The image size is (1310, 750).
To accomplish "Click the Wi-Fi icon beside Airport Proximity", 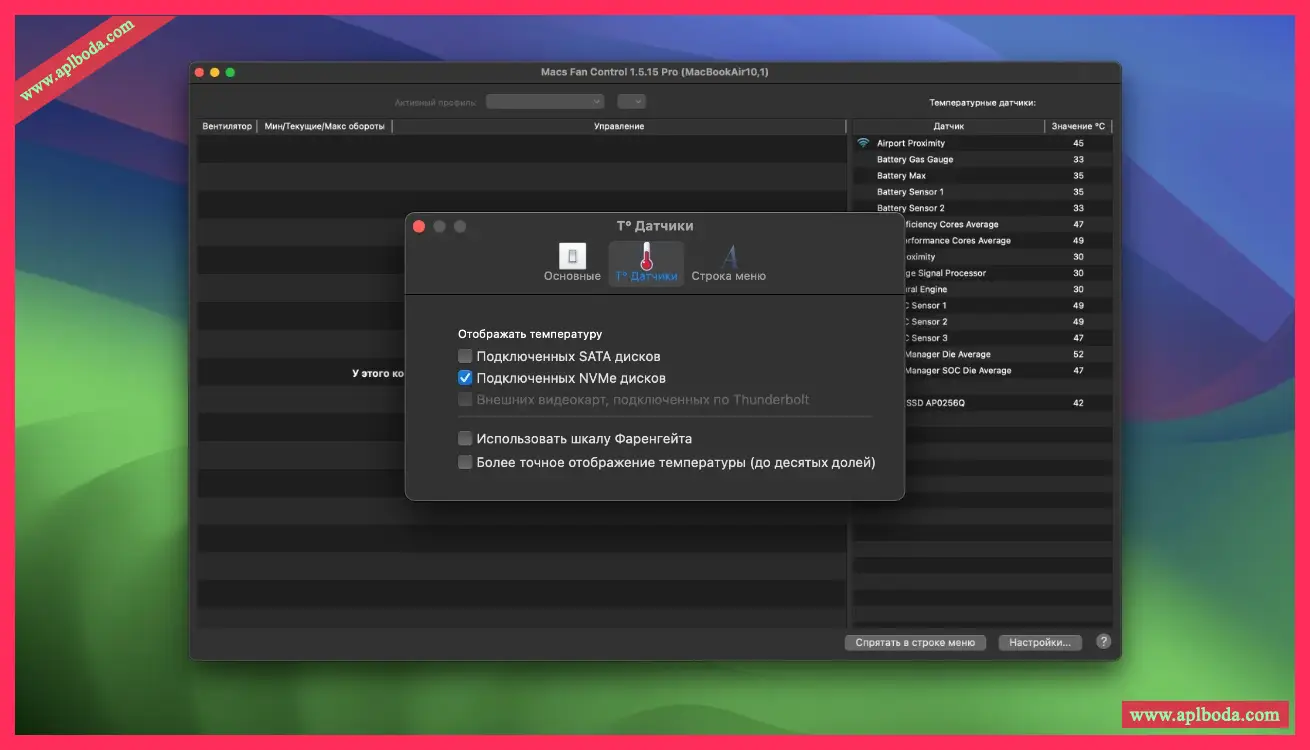I will pyautogui.click(x=864, y=143).
